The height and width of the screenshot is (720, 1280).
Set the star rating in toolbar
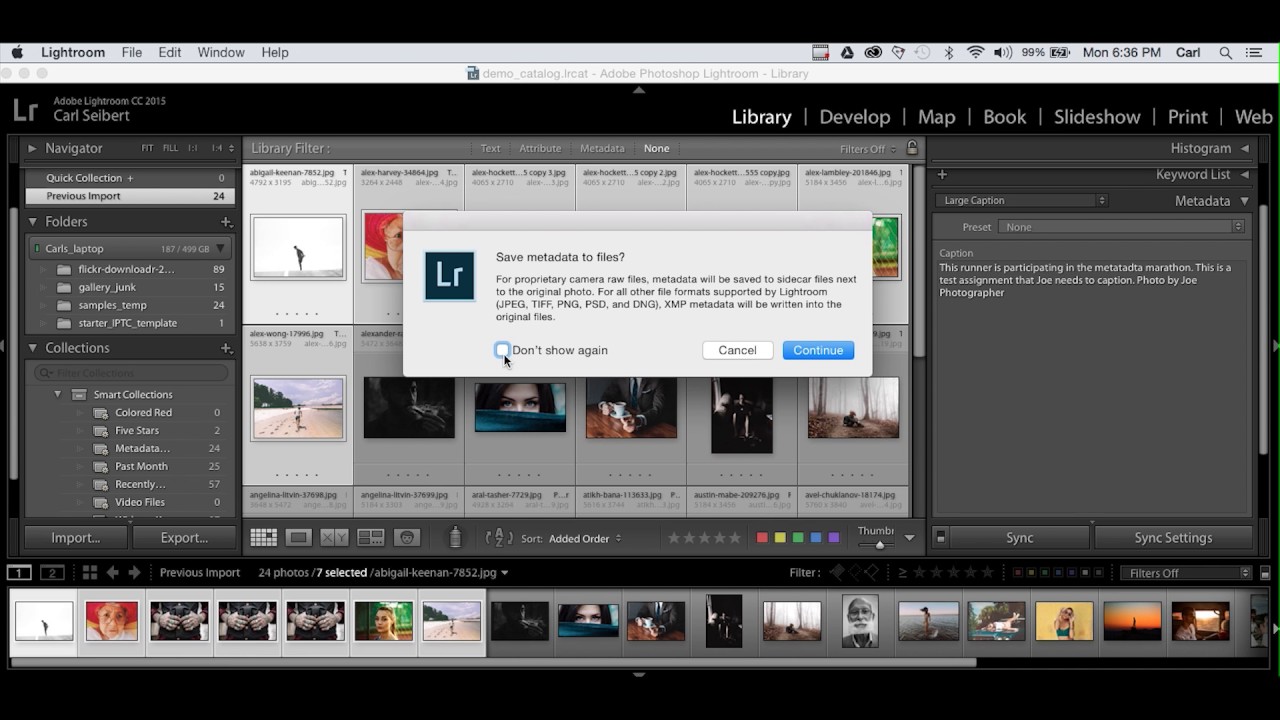click(x=703, y=538)
